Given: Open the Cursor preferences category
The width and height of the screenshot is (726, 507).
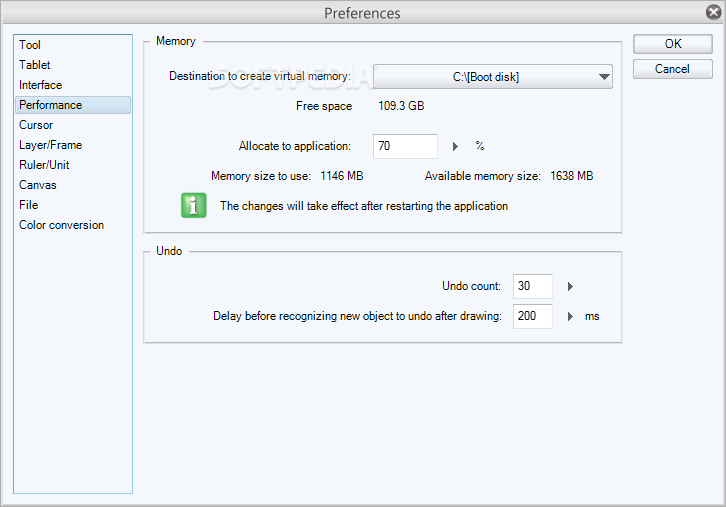Looking at the screenshot, I should 73,125.
